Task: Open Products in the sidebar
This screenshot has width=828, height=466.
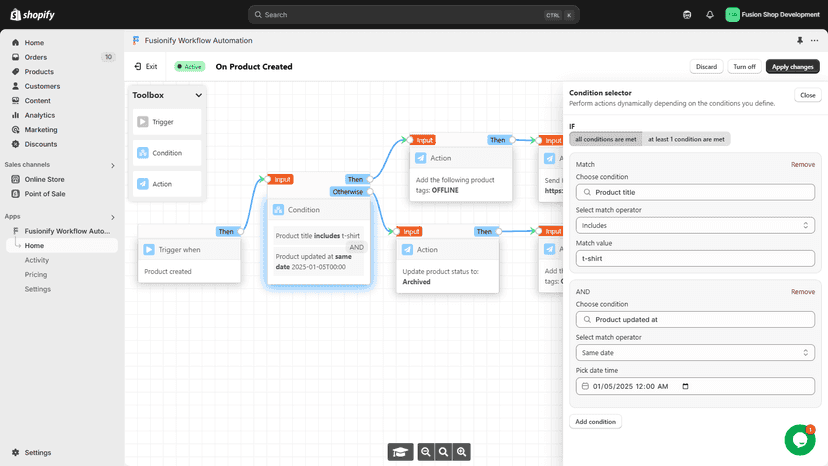Action: tap(39, 71)
